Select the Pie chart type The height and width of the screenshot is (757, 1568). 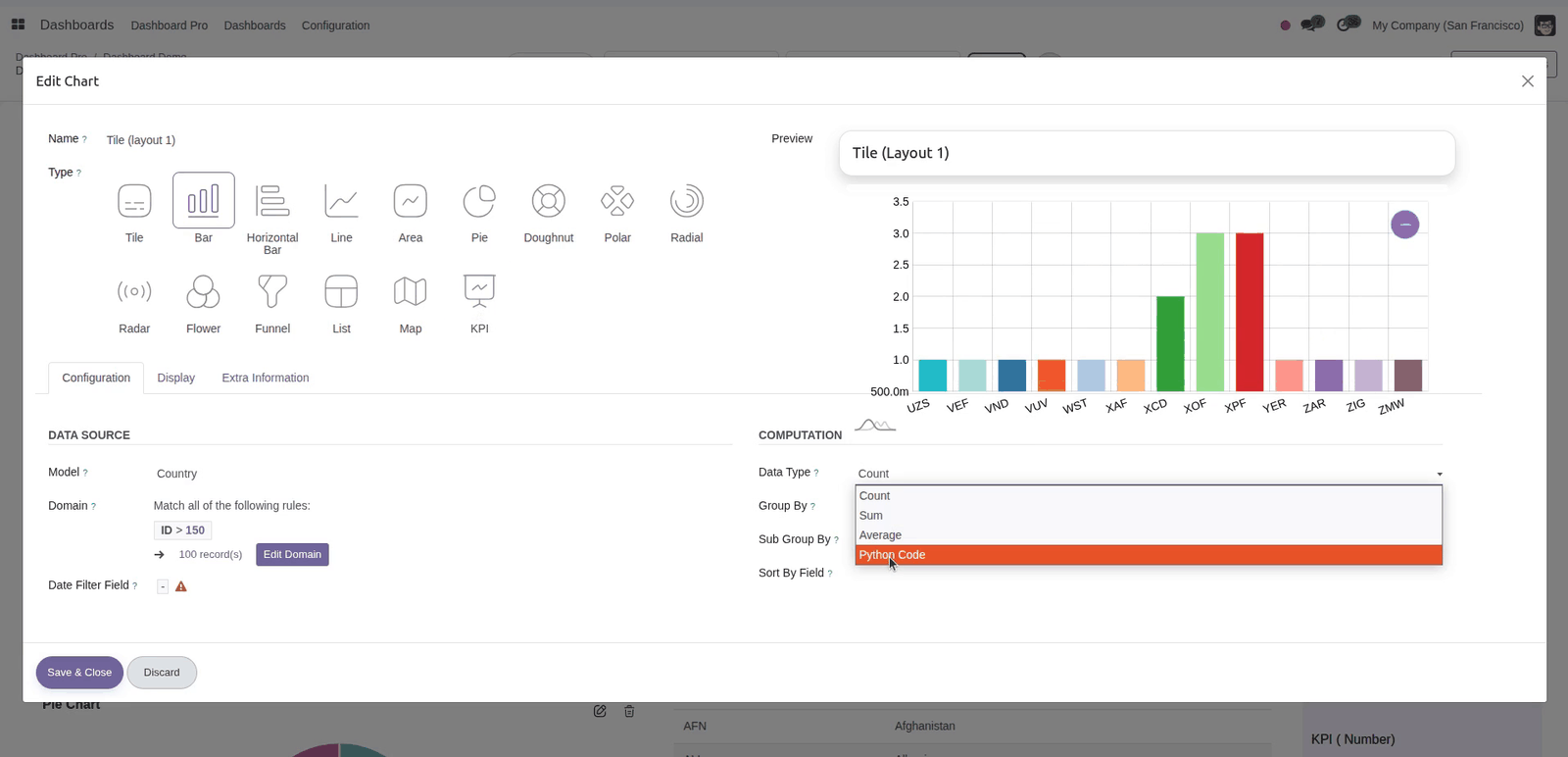[479, 201]
